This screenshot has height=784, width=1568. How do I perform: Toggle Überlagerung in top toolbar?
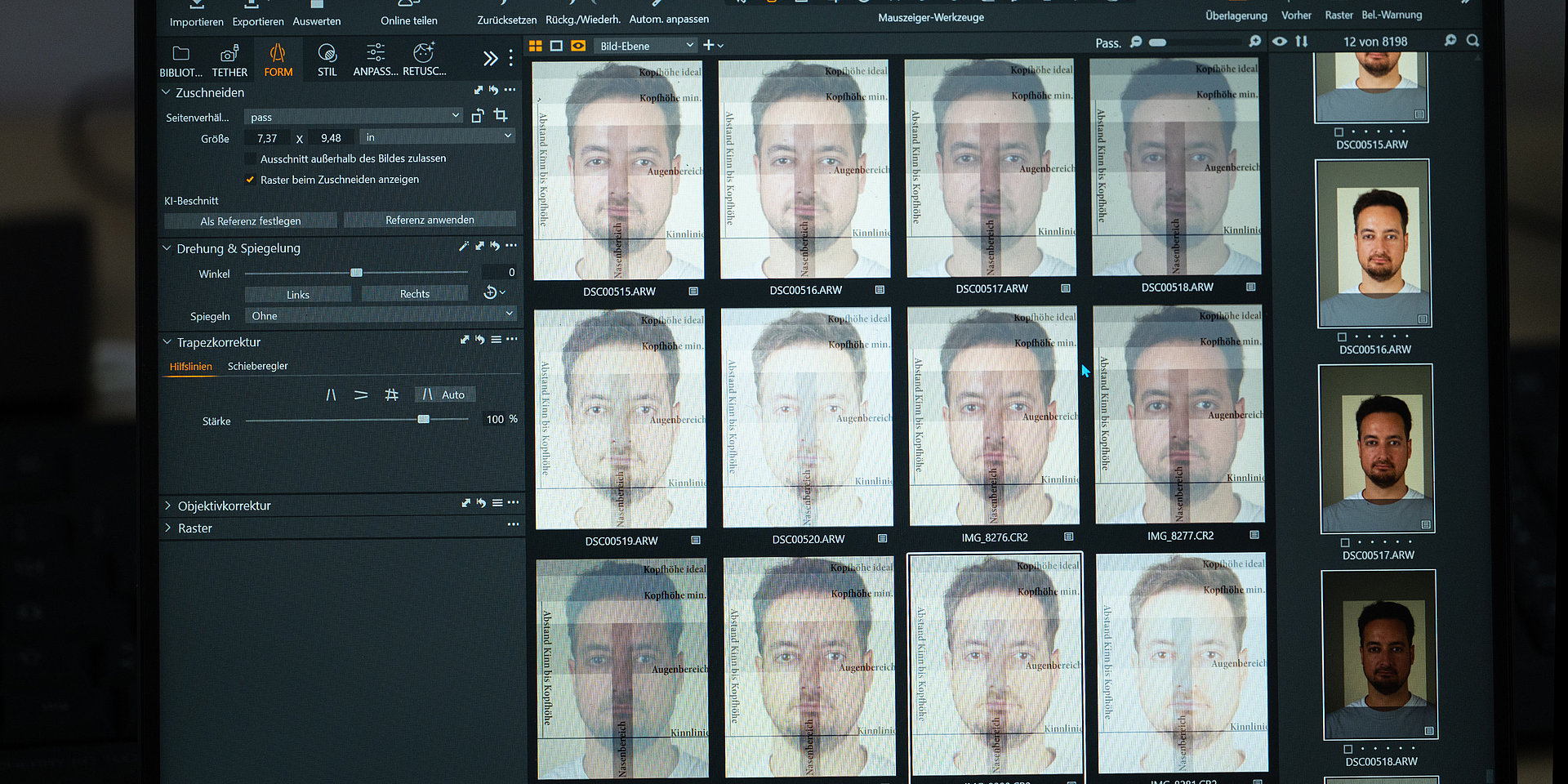point(1236,16)
